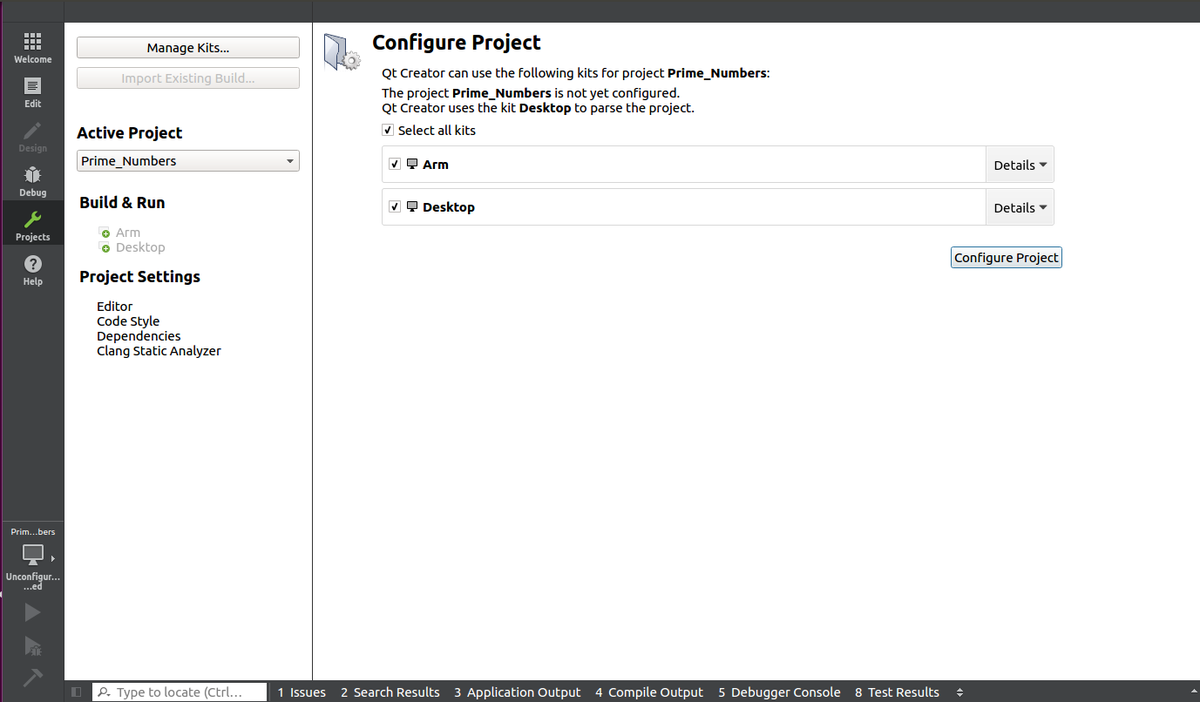The image size is (1200, 702).
Task: Expand Details for the Desktop kit
Action: point(1019,207)
